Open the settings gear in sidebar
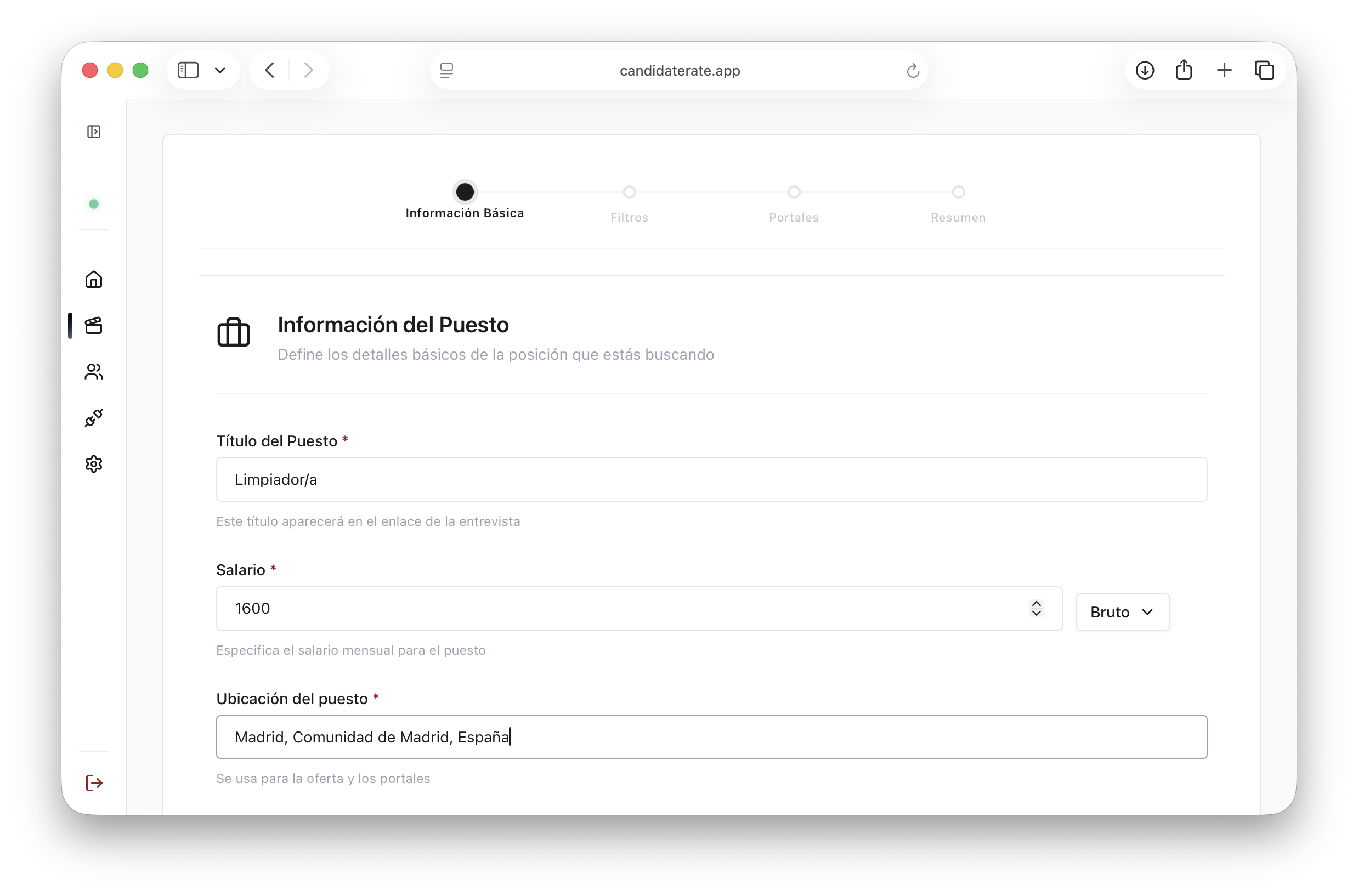Viewport: 1358px width, 896px height. 94,464
